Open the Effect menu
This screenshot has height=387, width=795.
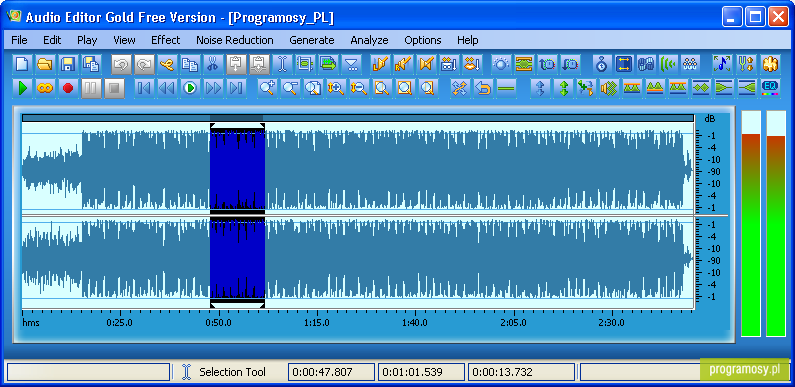(165, 40)
